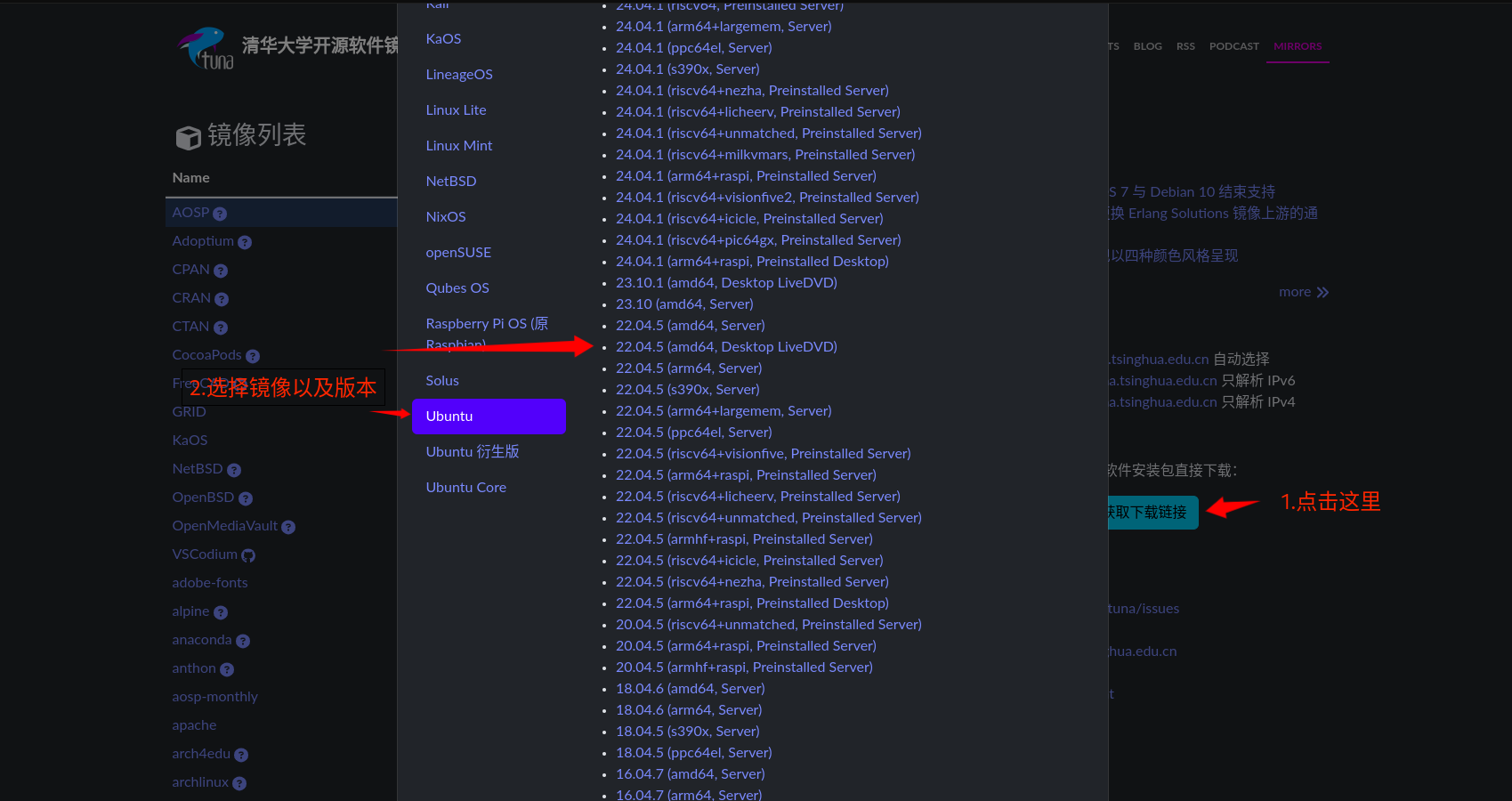The image size is (1512, 801).
Task: Click the 获取下载链接 button
Action: (x=1152, y=513)
